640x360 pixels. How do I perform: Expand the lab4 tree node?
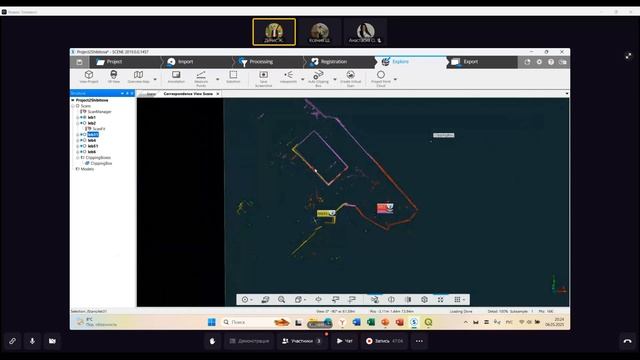click(78, 140)
